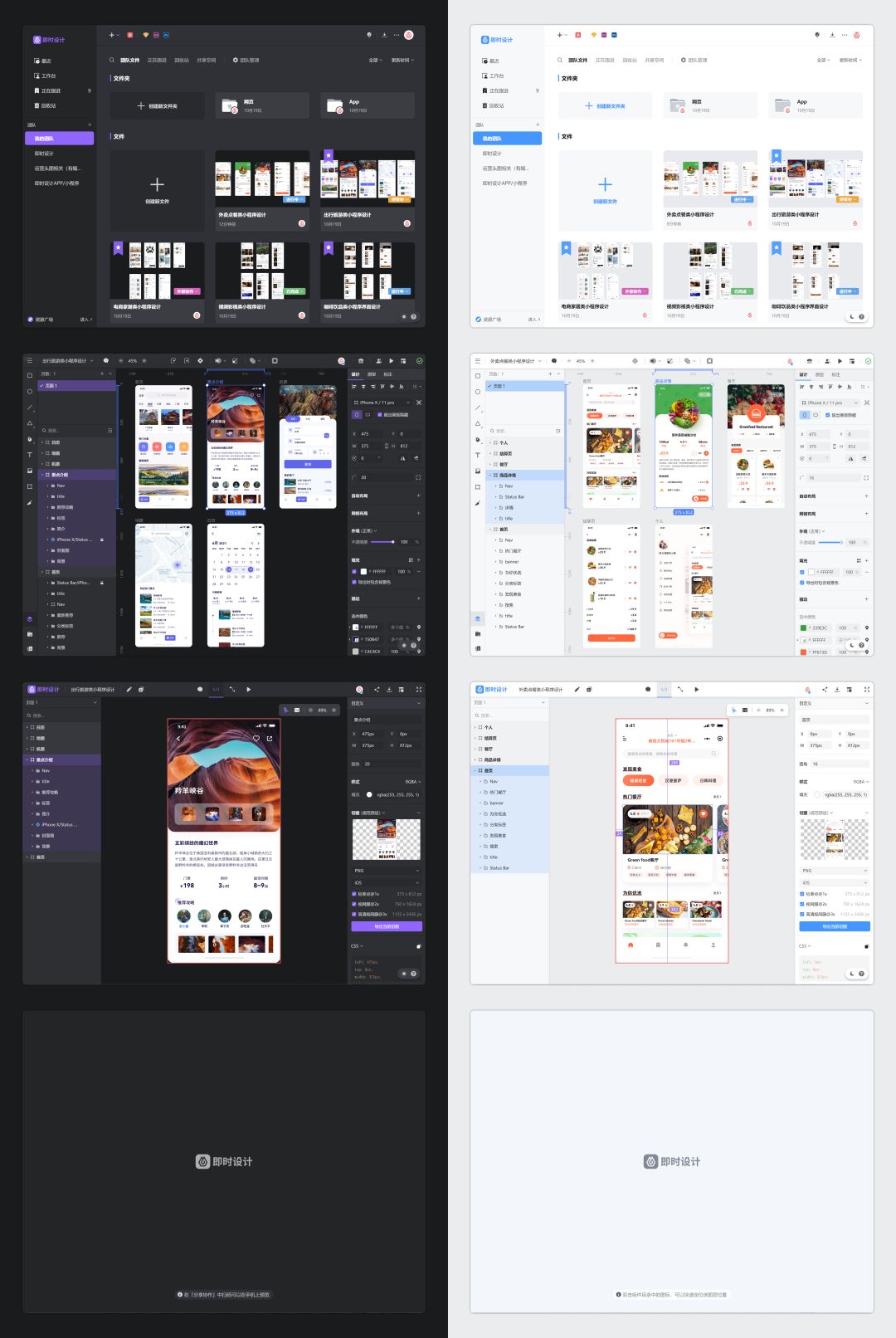Open the three-dot more menu in dark file browser
The width and height of the screenshot is (896, 1338).
397,35
